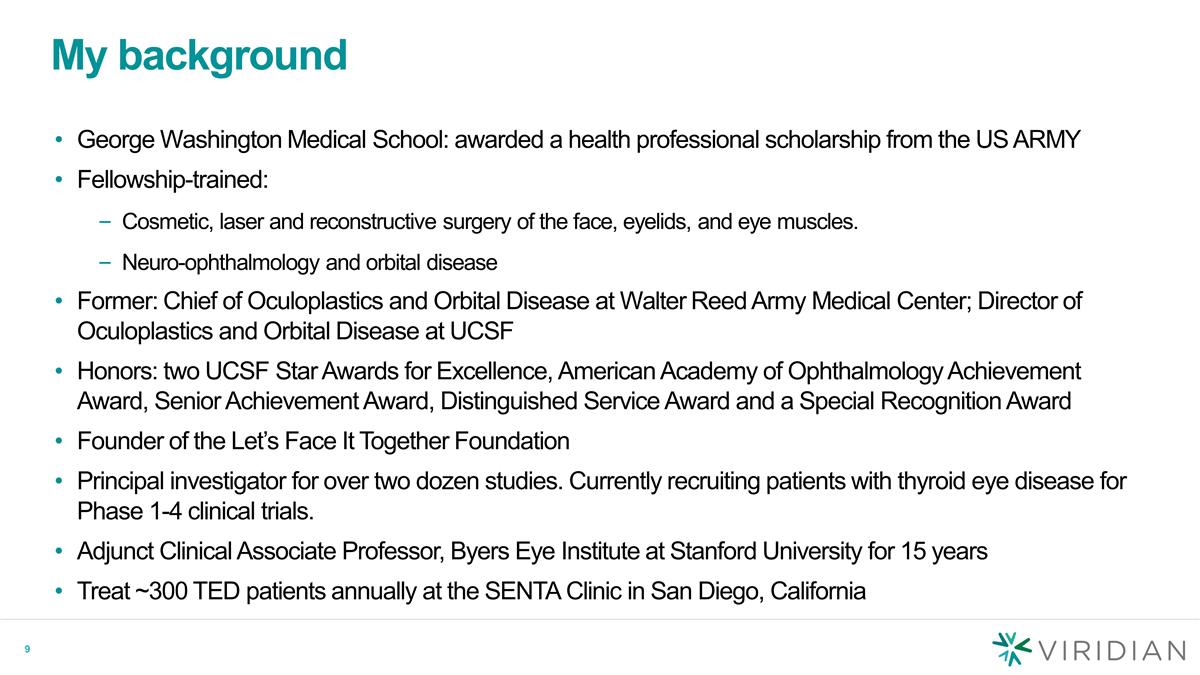Select the Let's Face It Together Foundation bullet
The image size is (1200, 675).
(x=323, y=441)
